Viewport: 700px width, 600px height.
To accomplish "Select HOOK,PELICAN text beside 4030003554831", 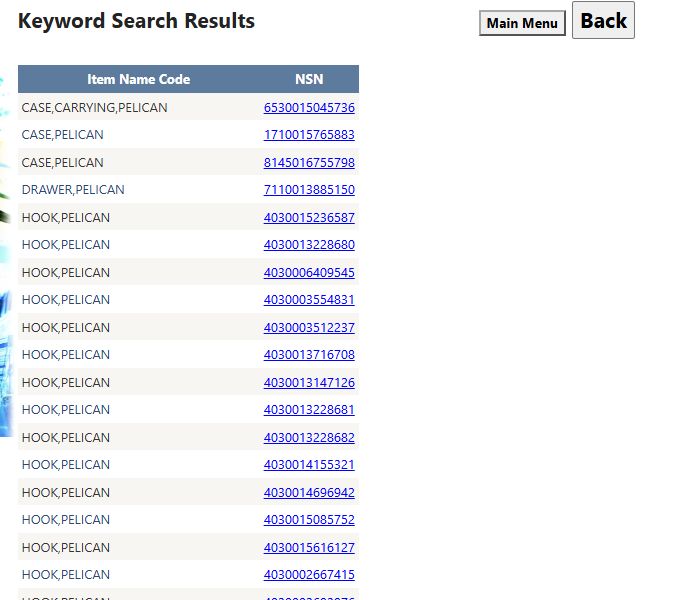I will [x=66, y=300].
